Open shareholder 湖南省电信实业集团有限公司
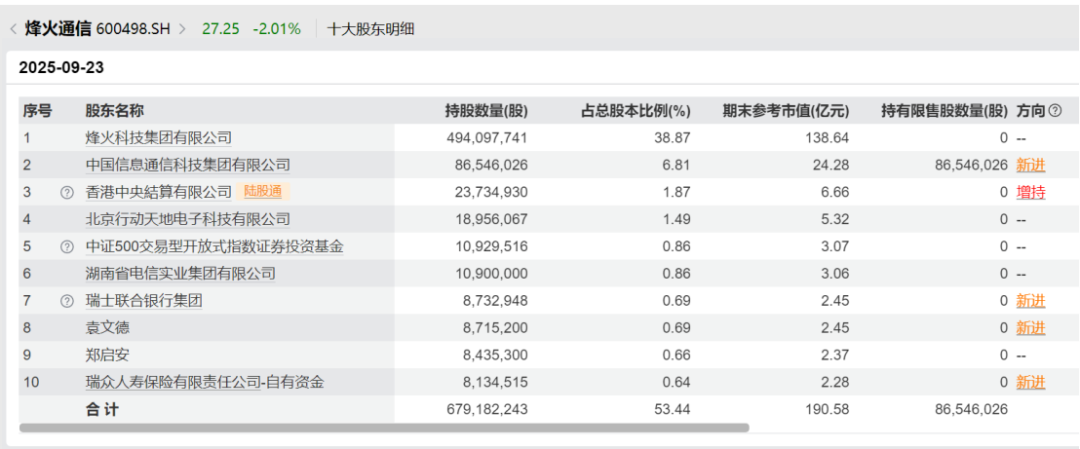Screen dimensions: 1080x449 tap(180, 274)
